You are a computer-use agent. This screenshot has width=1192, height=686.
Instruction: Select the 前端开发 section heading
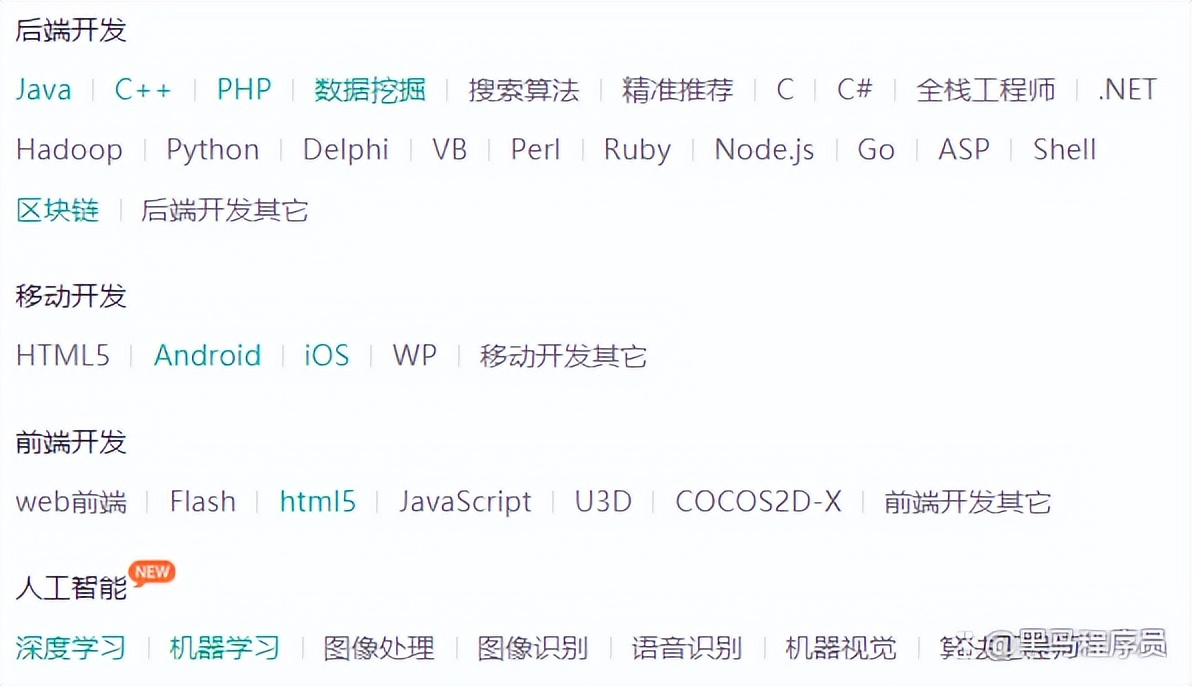(69, 442)
